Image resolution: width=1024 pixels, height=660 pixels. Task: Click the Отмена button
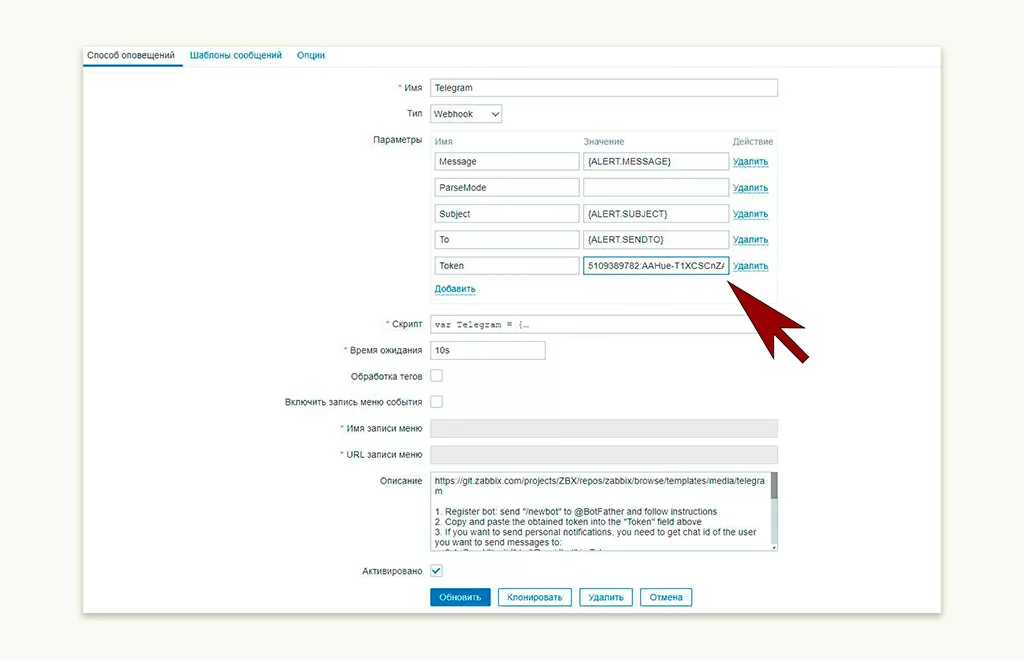point(666,597)
